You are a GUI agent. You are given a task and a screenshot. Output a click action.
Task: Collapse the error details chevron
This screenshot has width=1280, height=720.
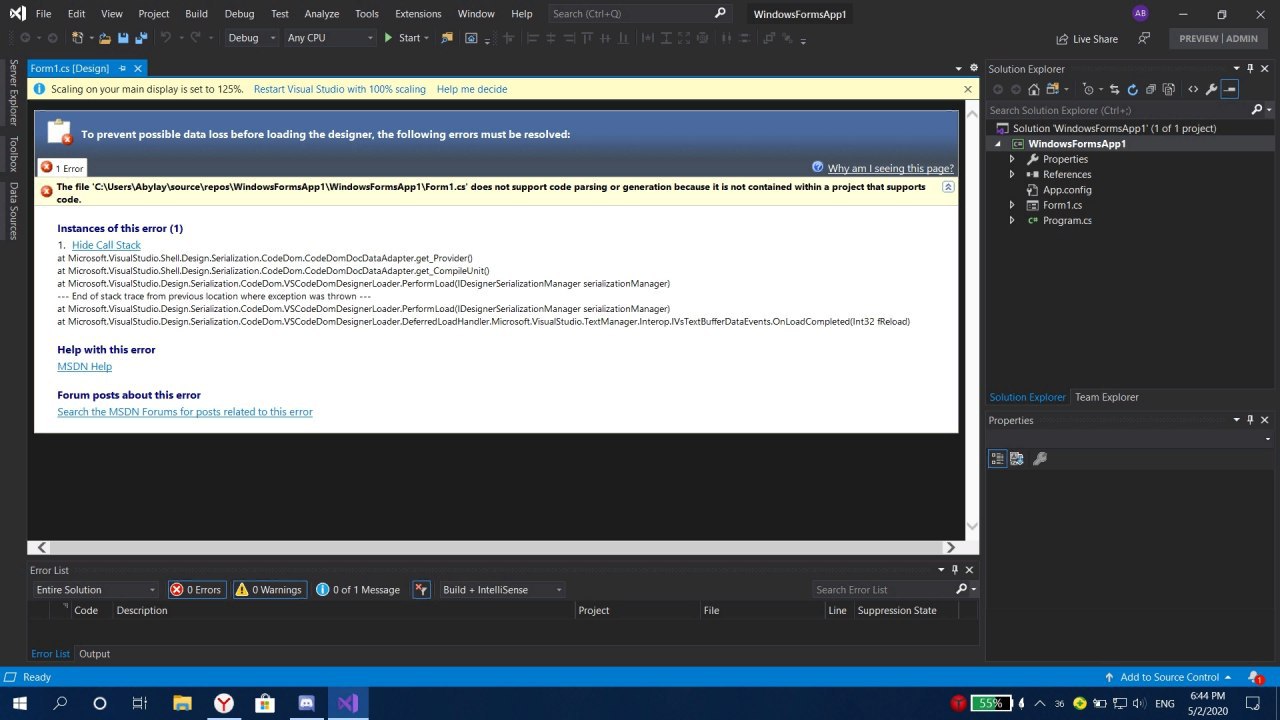pos(948,187)
